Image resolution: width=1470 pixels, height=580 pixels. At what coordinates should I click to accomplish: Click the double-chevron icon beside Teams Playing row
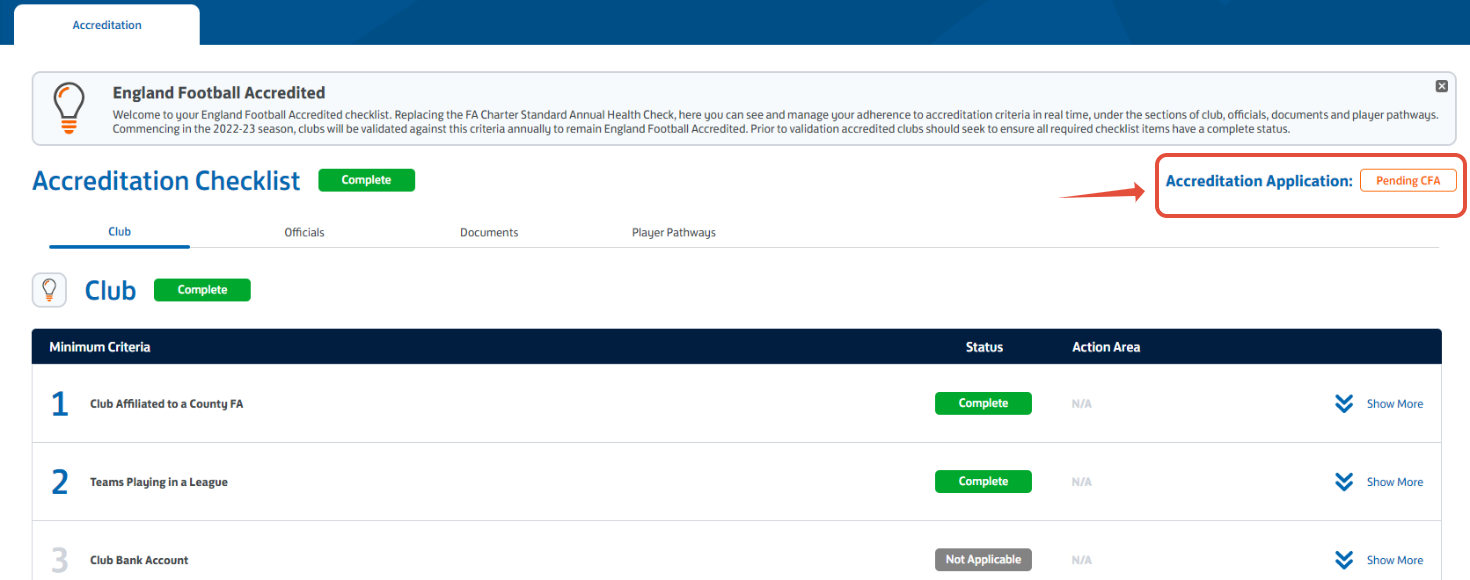pos(1343,481)
